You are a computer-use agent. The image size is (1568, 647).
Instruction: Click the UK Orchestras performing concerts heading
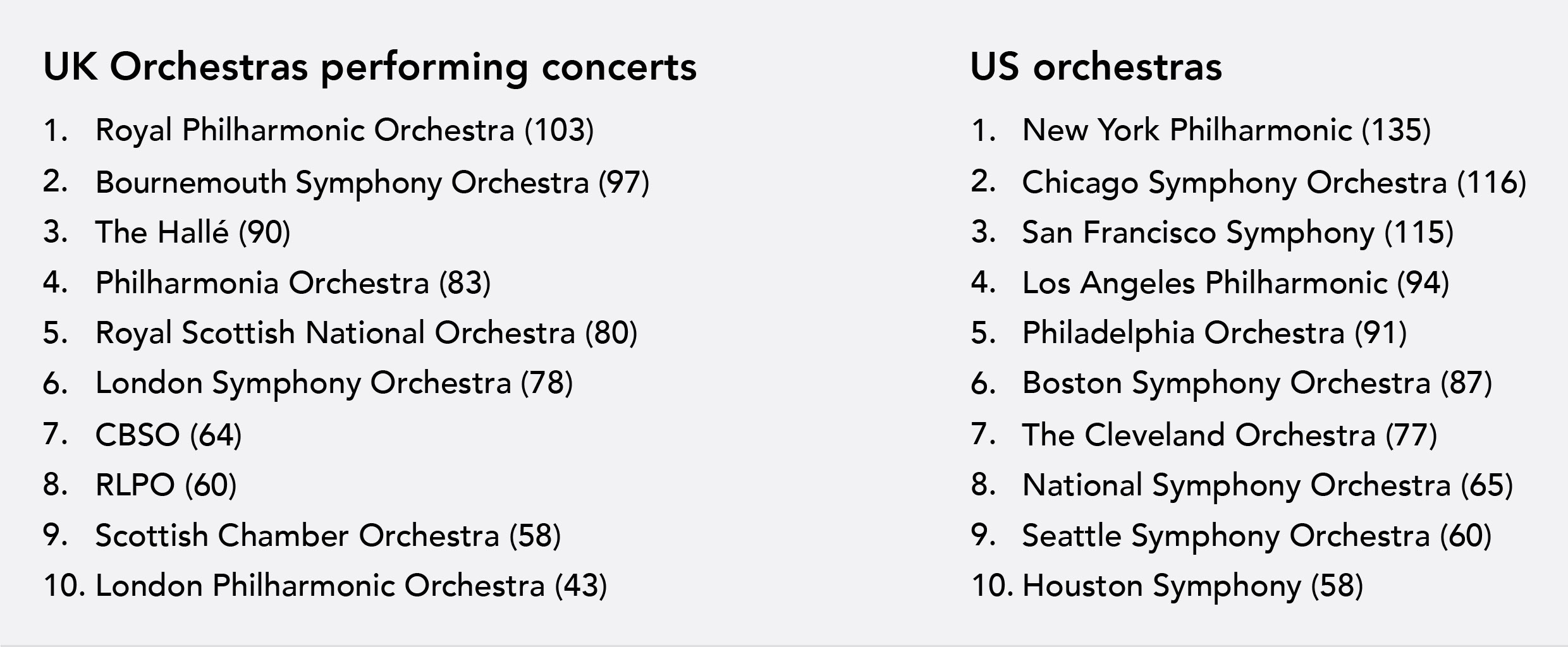point(370,68)
